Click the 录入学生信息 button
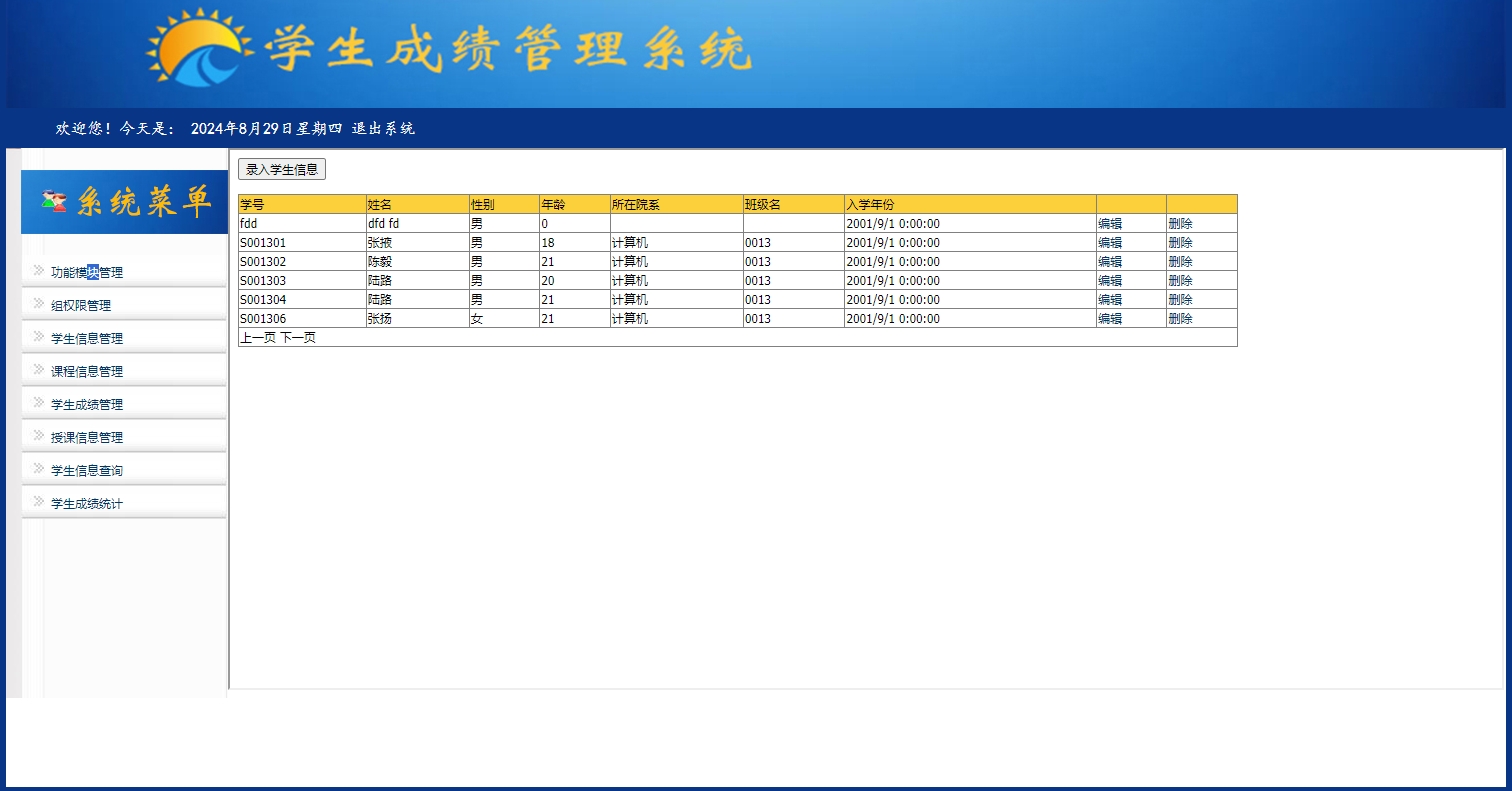 point(282,169)
